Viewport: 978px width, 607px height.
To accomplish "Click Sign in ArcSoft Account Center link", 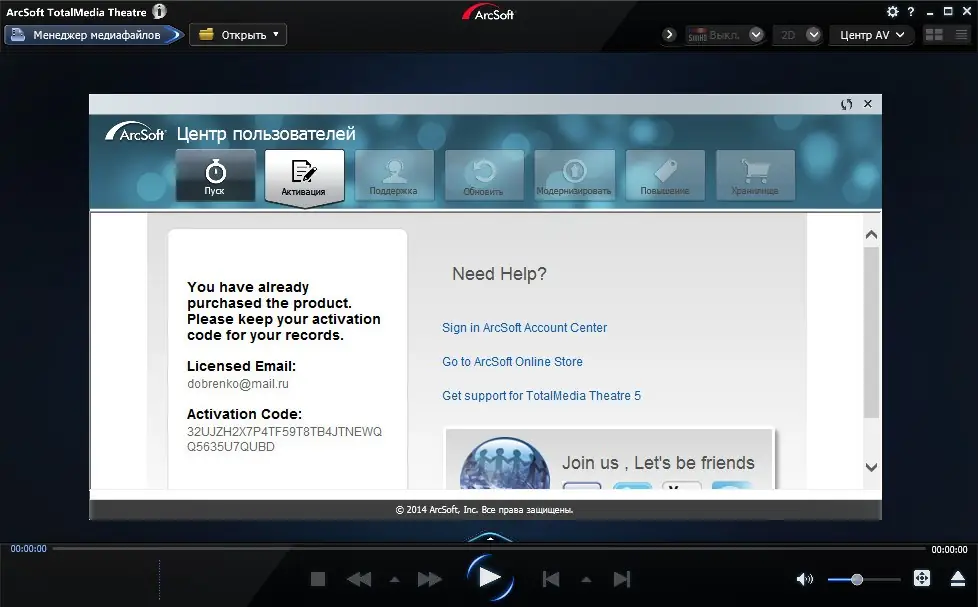I will tap(525, 328).
